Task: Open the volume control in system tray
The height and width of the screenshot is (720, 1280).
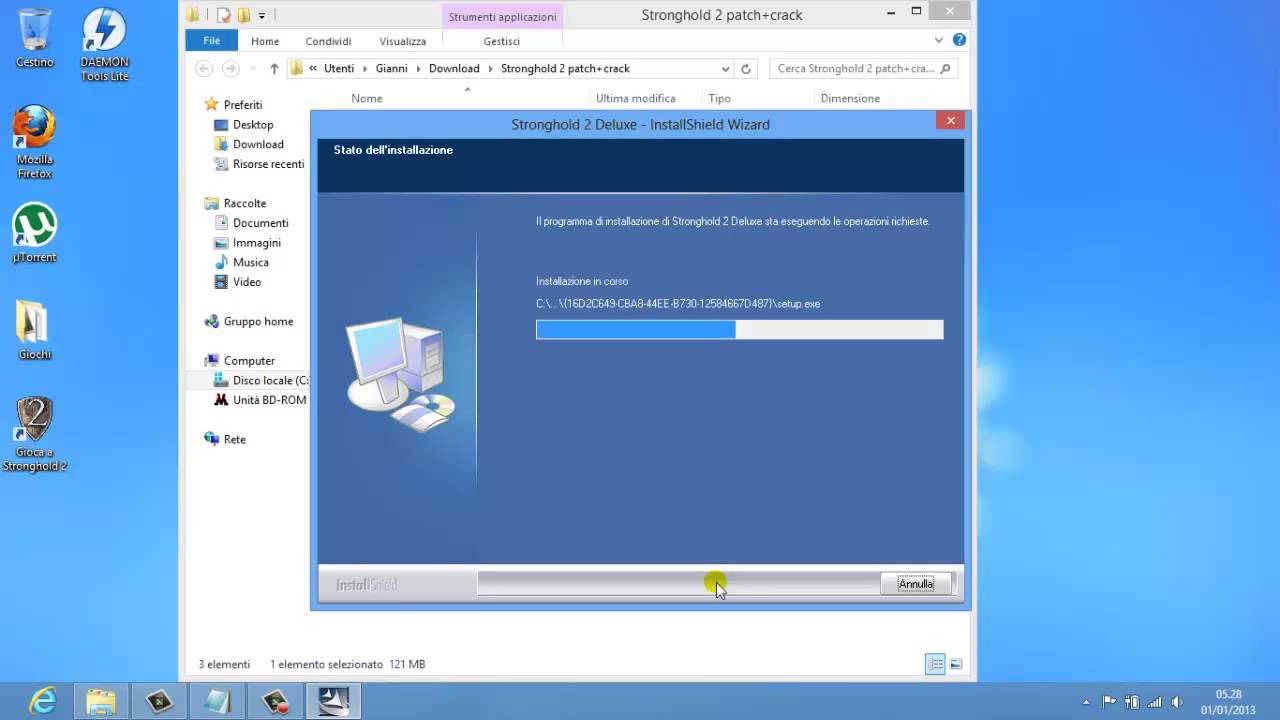Action: [1178, 702]
